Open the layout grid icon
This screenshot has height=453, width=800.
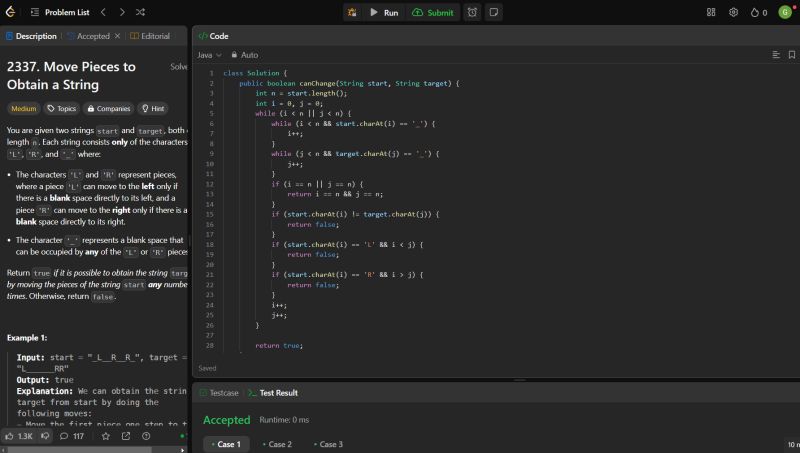tap(711, 12)
